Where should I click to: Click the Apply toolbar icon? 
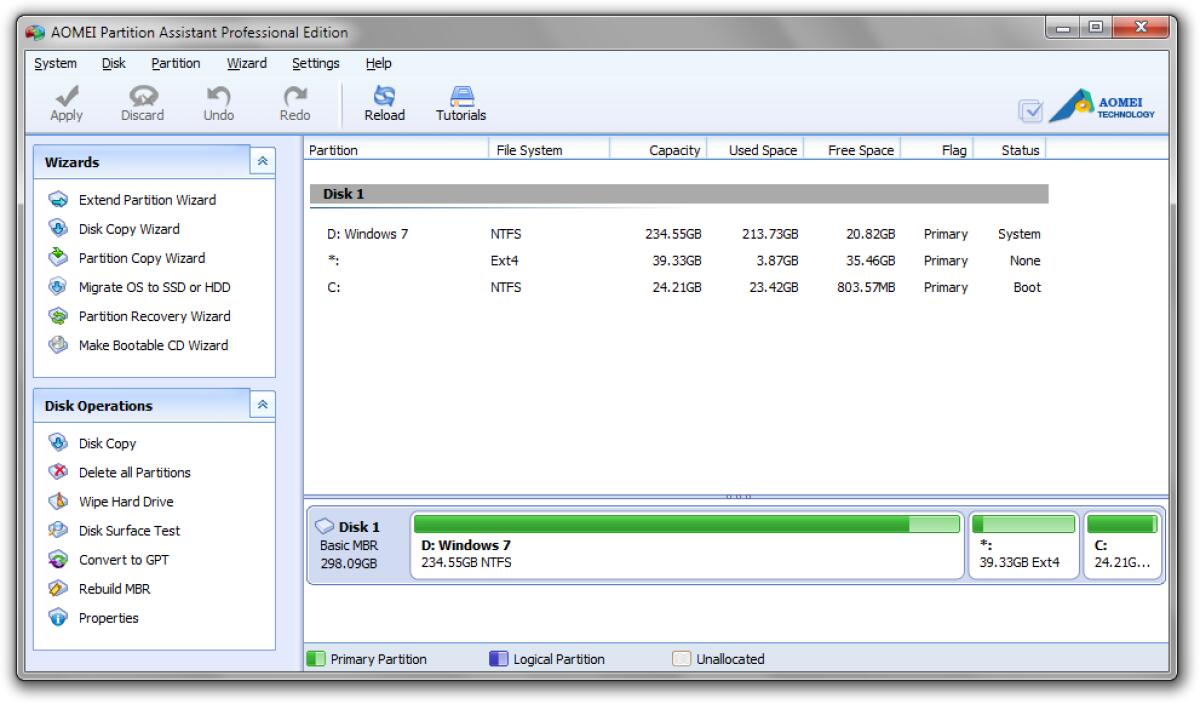(64, 95)
